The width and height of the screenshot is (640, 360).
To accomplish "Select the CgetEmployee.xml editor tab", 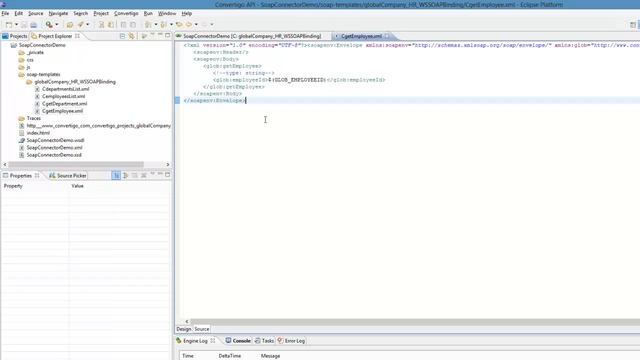I will 361,36.
